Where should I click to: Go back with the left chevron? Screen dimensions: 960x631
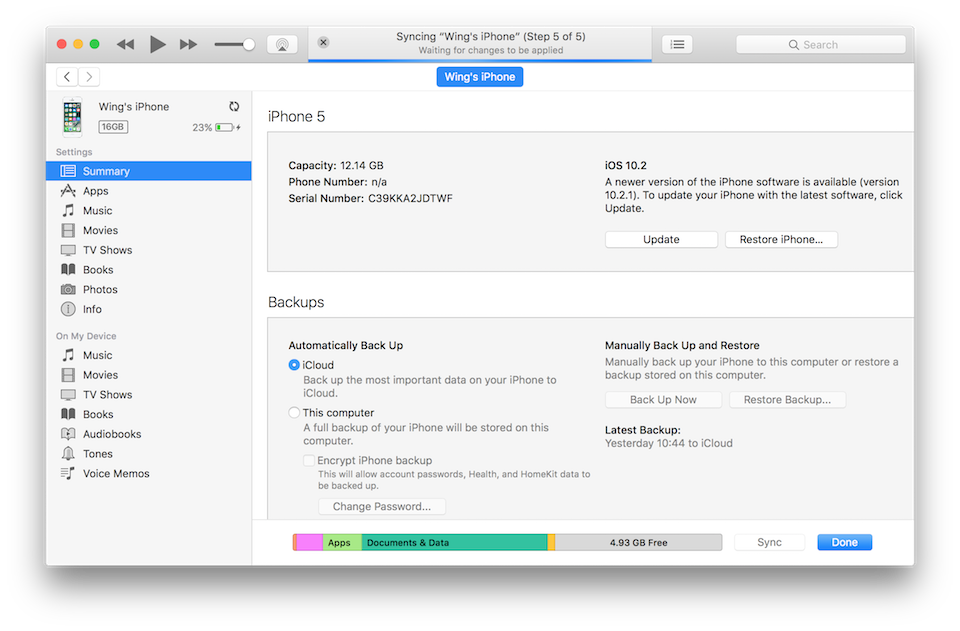(67, 77)
